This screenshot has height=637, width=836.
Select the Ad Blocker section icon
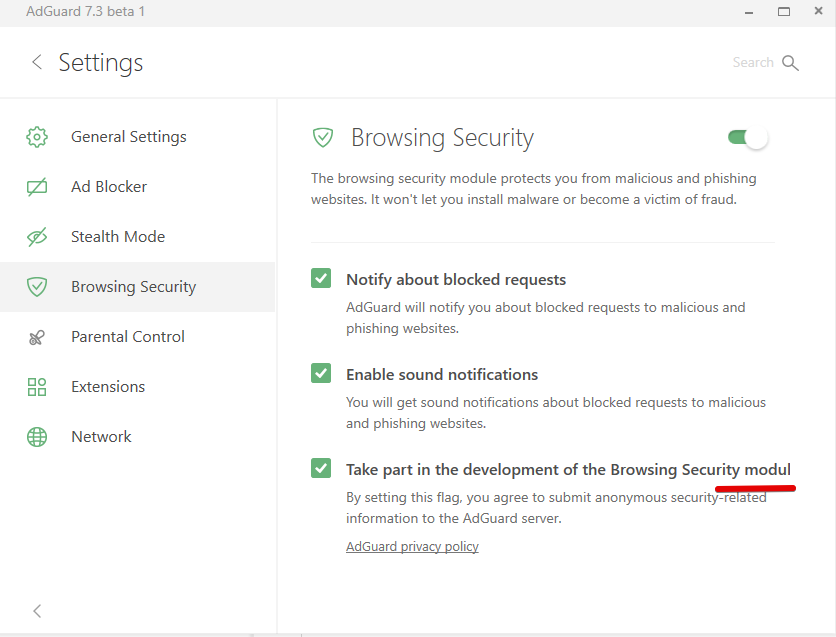[x=37, y=187]
